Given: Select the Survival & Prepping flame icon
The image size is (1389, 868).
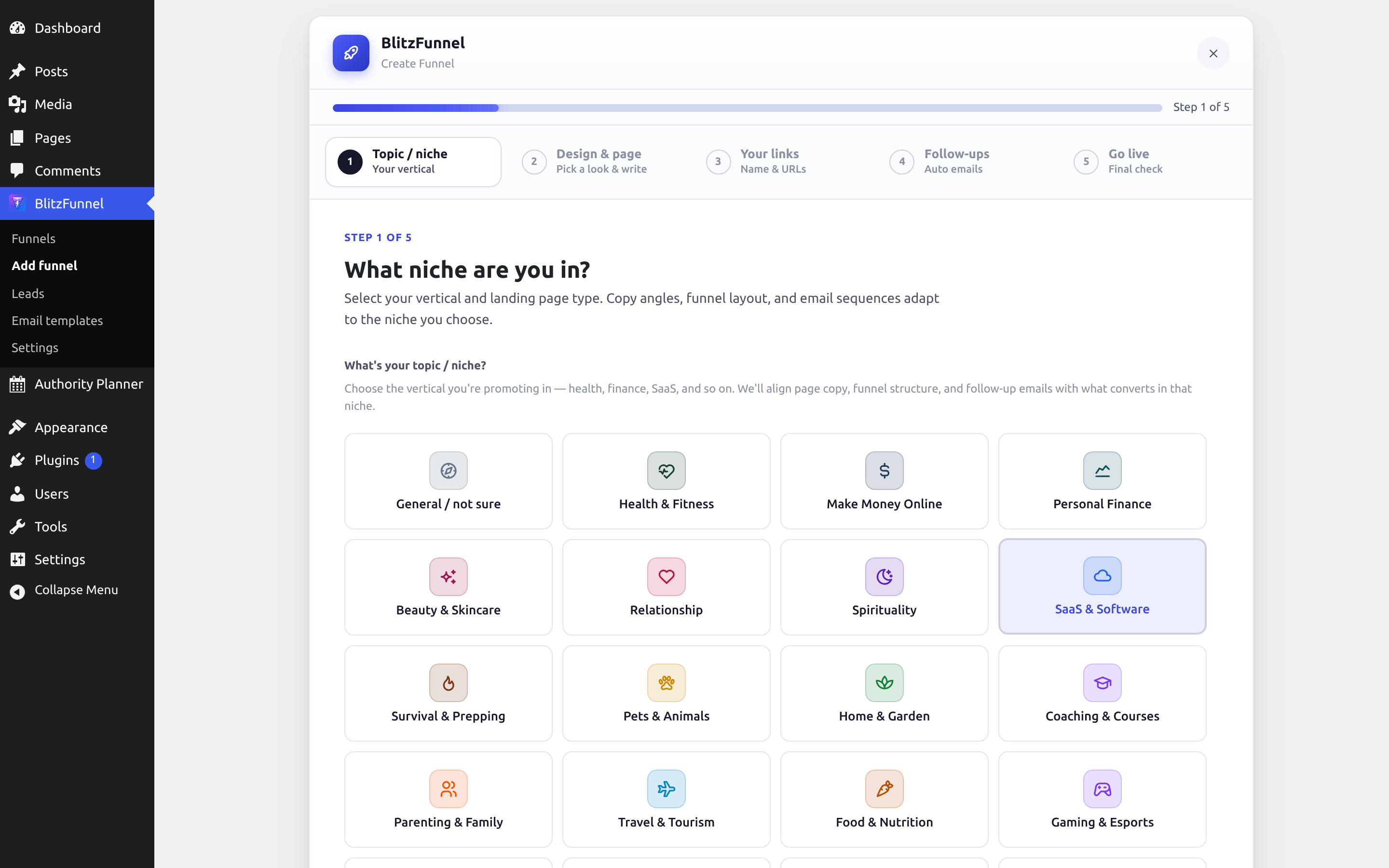Looking at the screenshot, I should [x=448, y=682].
